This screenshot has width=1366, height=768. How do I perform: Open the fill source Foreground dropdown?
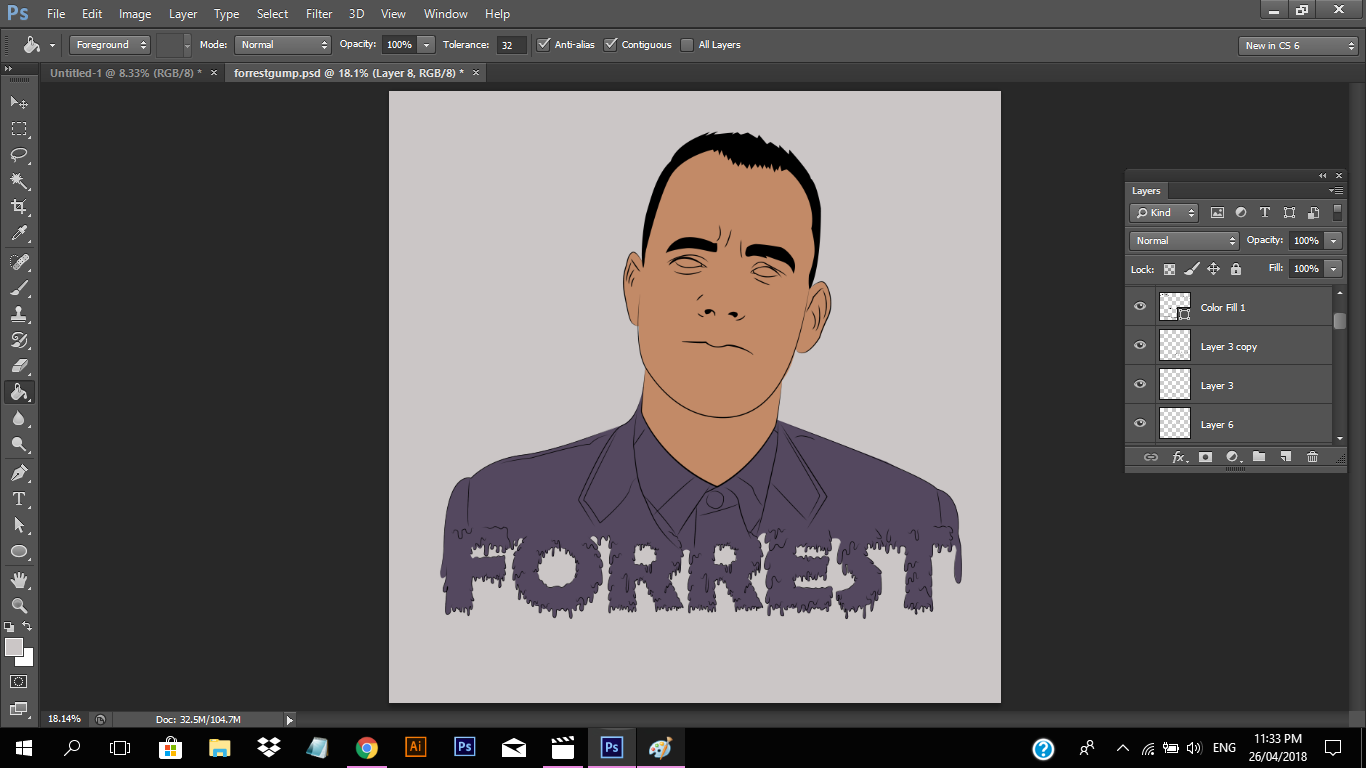(110, 45)
